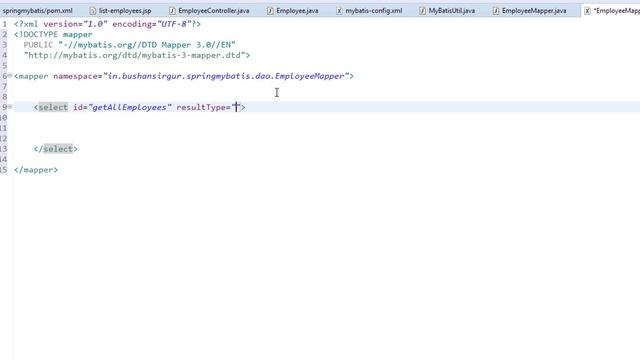Click the Employee.java Java file icon
Viewport: 640px width, 360px height.
pyautogui.click(x=270, y=11)
